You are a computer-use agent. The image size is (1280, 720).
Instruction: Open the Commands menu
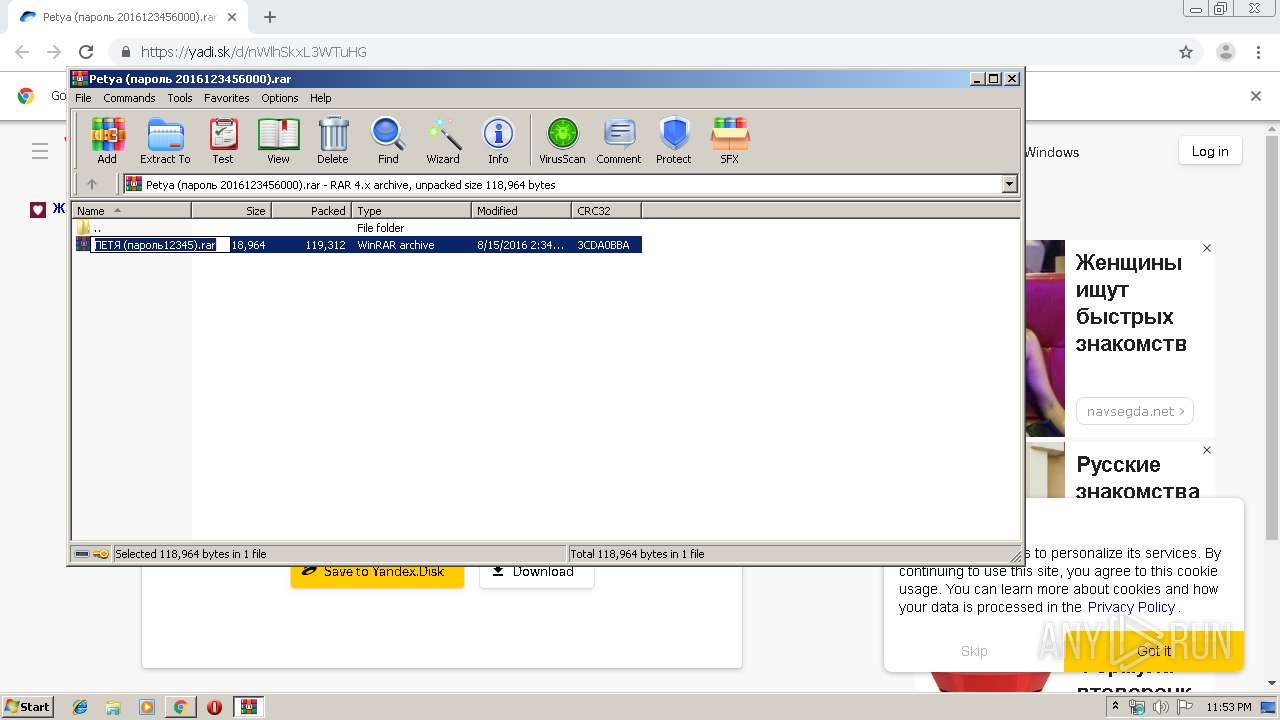pos(129,98)
